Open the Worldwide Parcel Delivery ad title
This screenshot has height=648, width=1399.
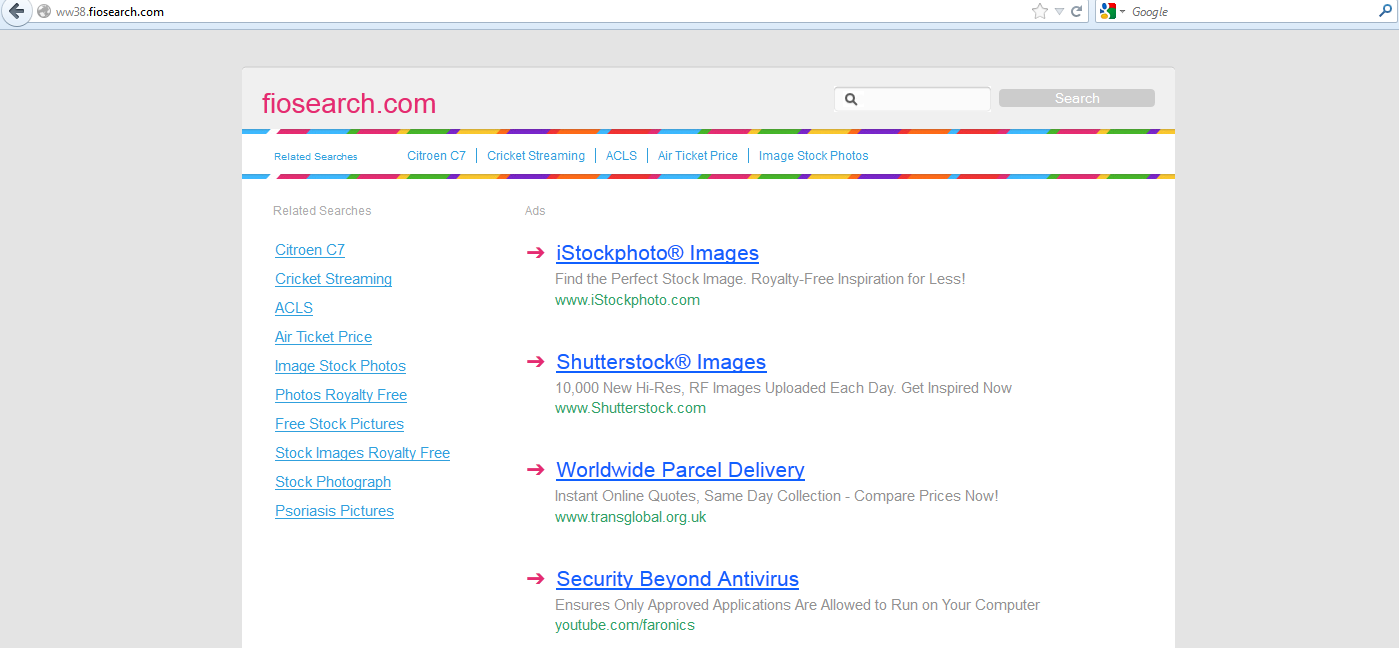click(x=680, y=470)
